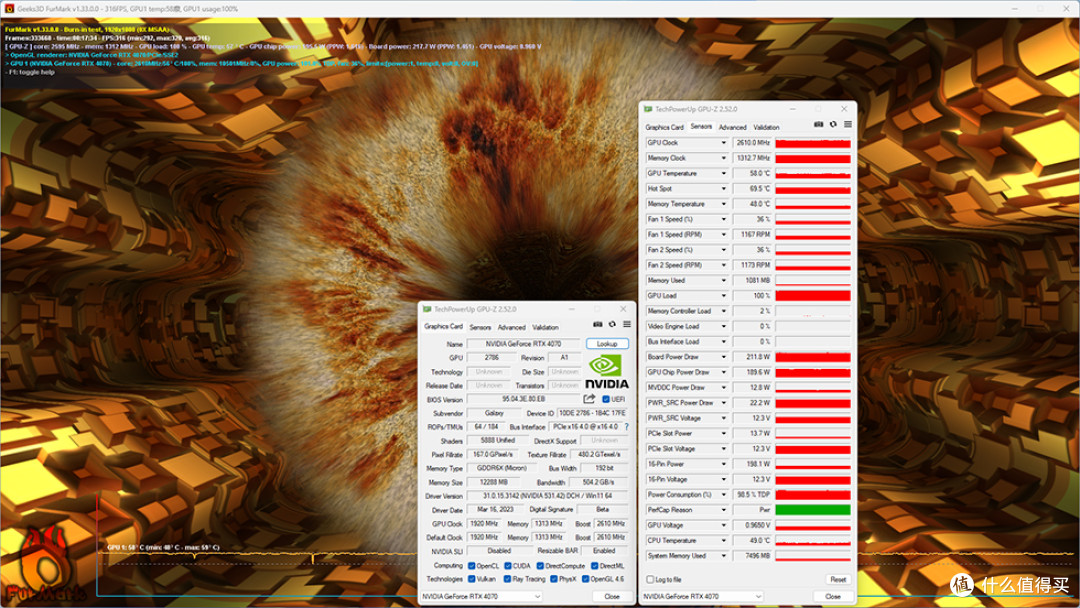Click the screenshot camera icon in Sensors window
1080x608 pixels.
click(x=818, y=125)
